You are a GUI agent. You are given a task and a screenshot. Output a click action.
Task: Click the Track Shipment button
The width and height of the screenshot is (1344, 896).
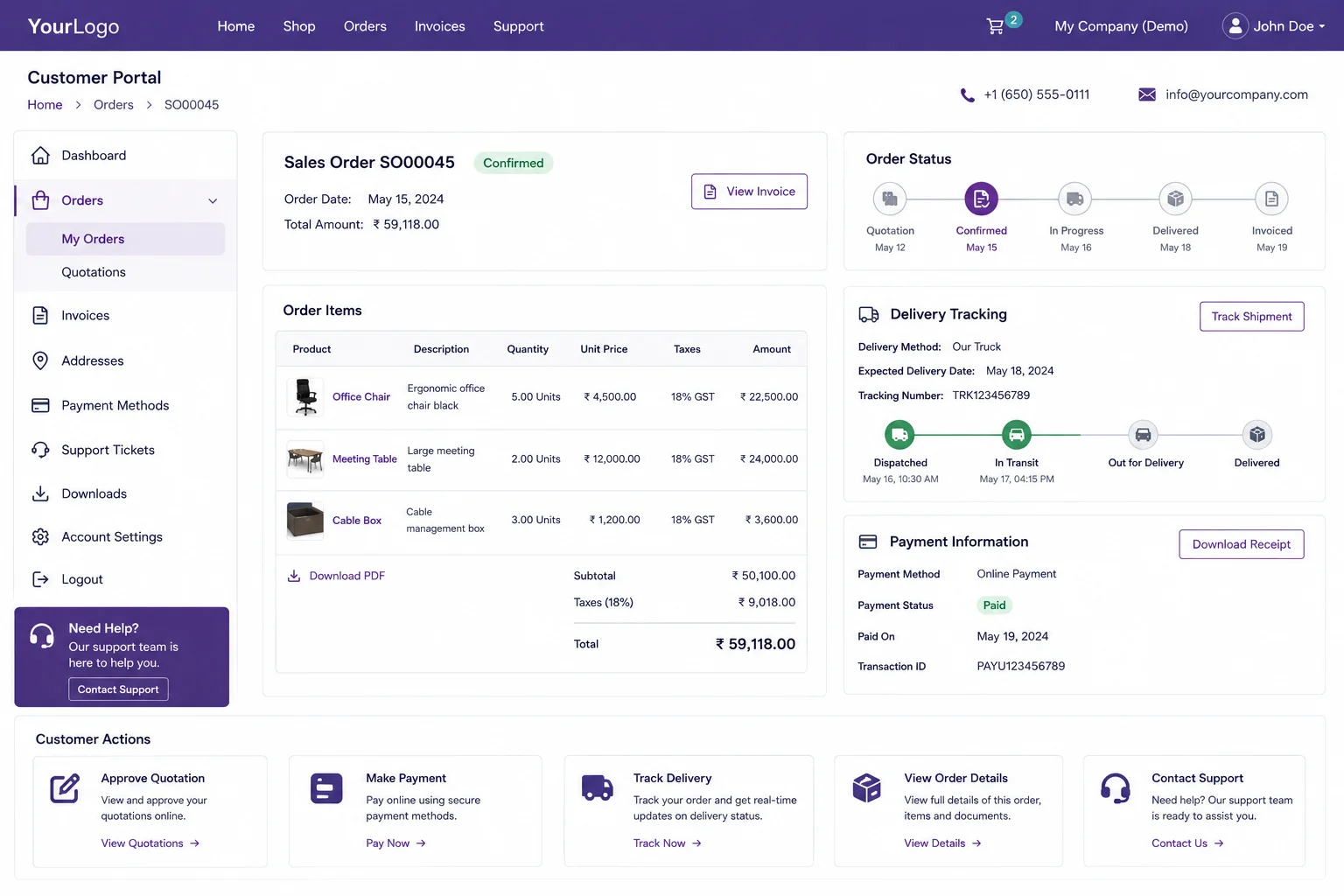pos(1251,317)
